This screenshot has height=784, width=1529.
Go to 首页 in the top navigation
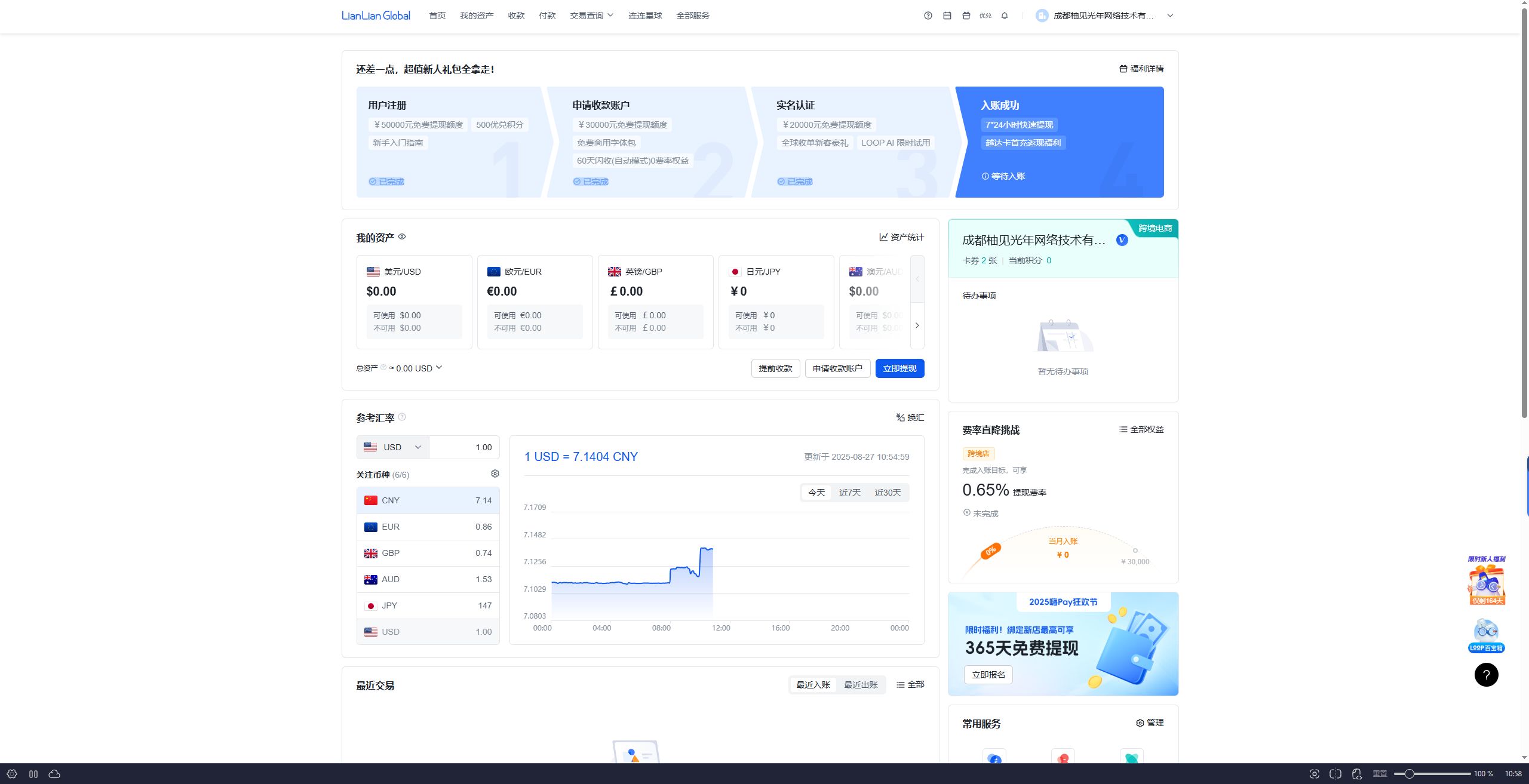click(437, 16)
